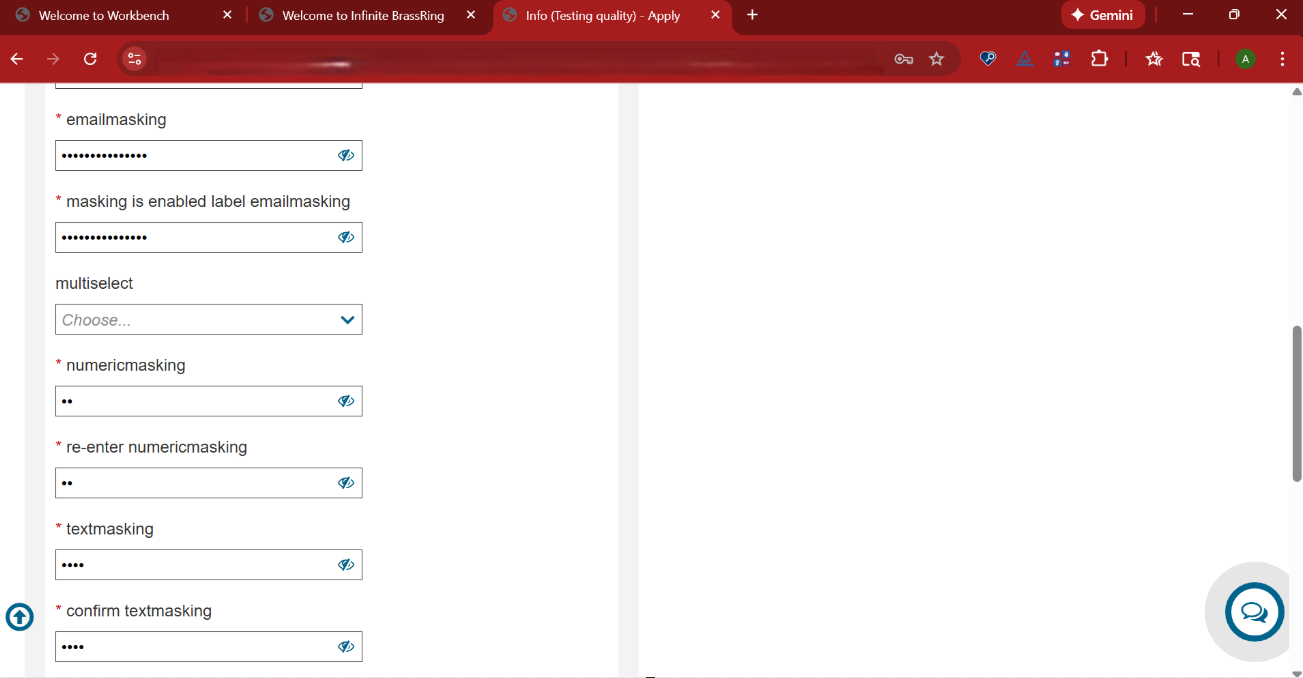1303x678 pixels.
Task: Reveal the numericmasking field value
Action: [x=346, y=401]
